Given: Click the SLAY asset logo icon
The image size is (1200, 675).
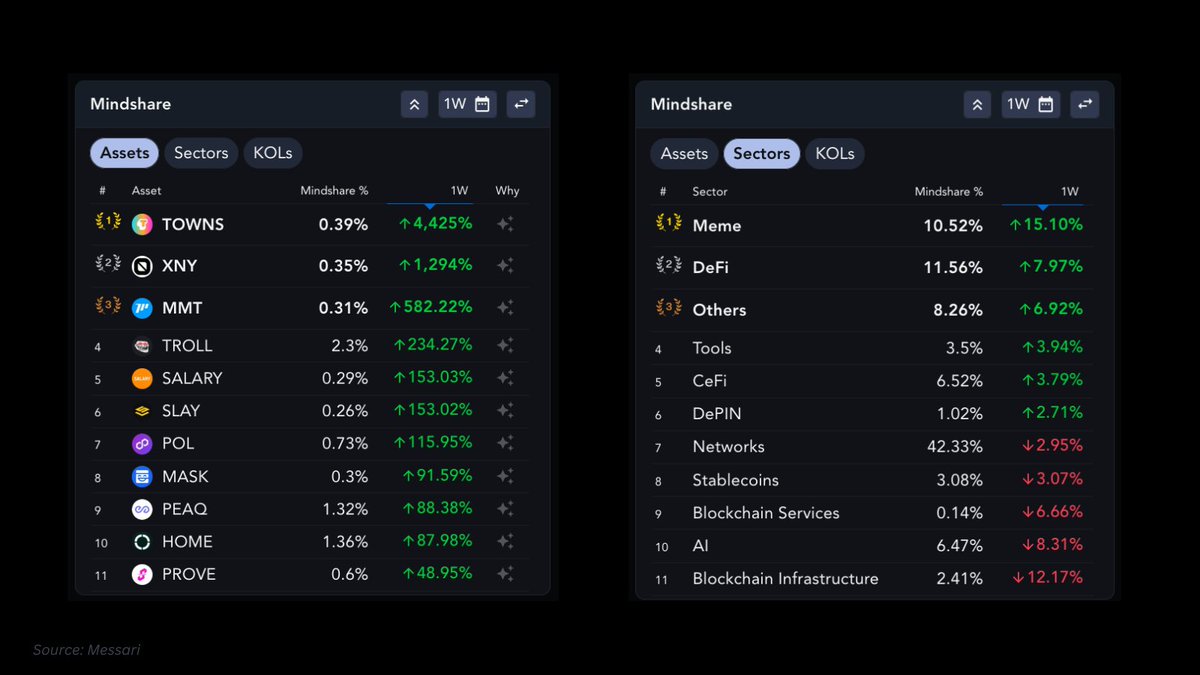Looking at the screenshot, I should coord(142,411).
